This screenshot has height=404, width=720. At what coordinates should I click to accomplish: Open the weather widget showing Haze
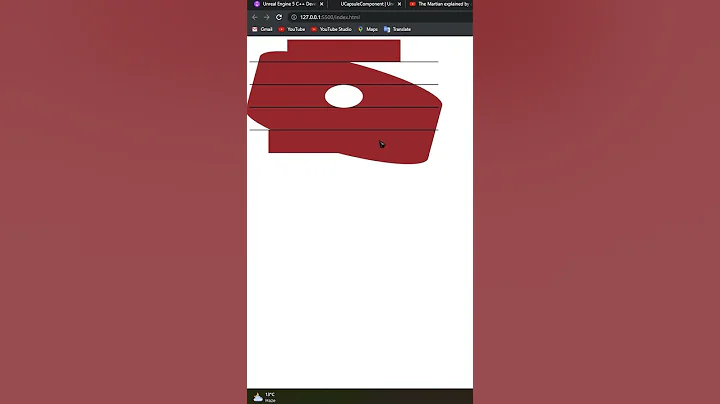click(264, 397)
